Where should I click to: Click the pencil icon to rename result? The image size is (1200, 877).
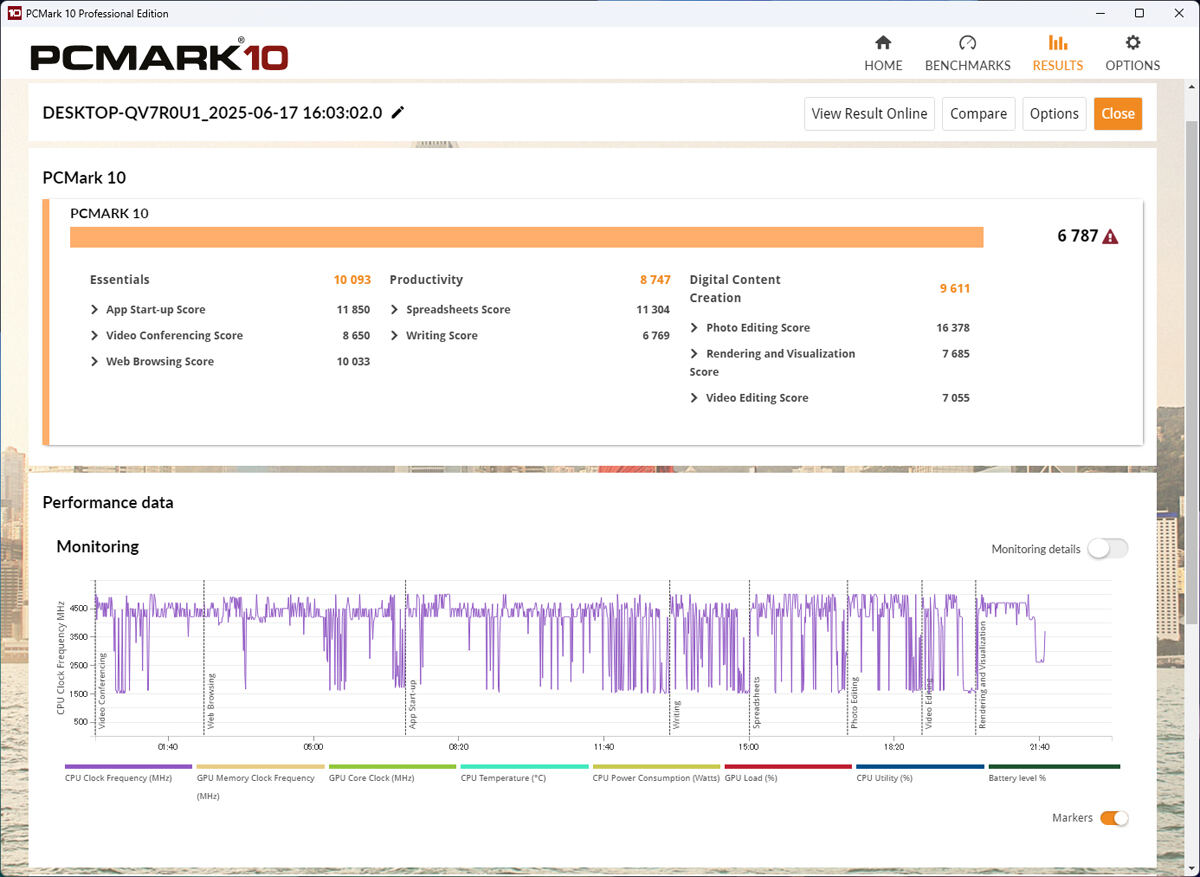click(398, 113)
